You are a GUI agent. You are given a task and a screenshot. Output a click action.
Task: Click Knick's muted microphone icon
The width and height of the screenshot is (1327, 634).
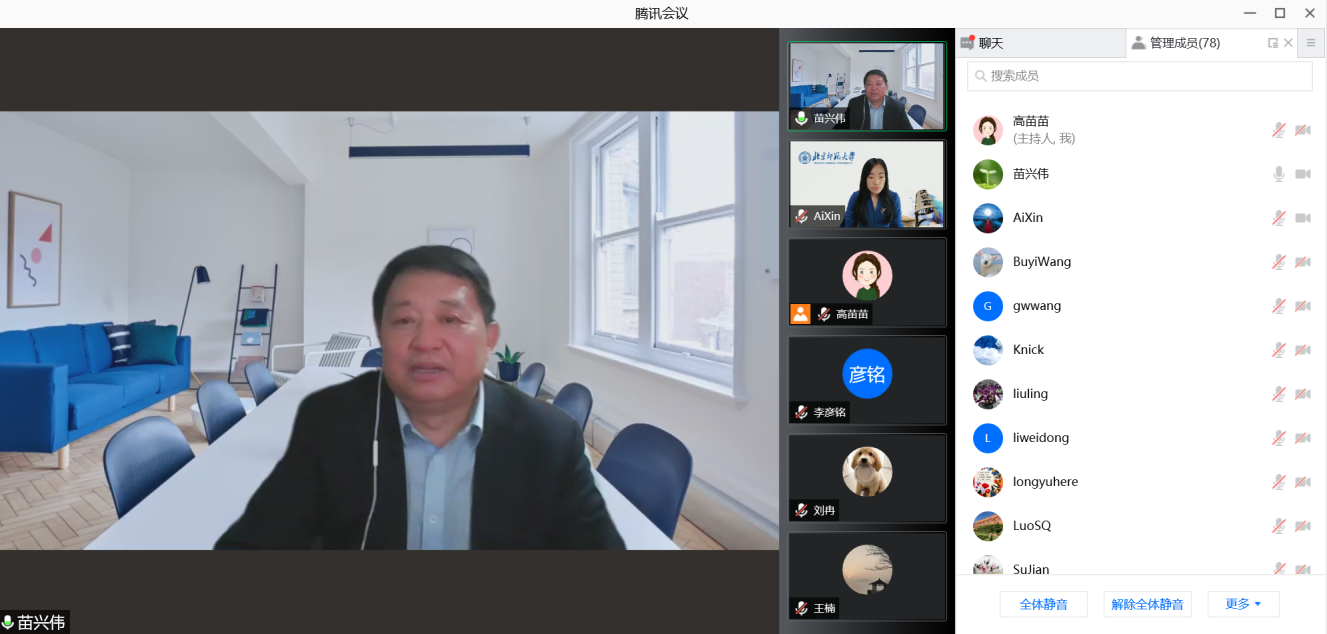tap(1278, 350)
